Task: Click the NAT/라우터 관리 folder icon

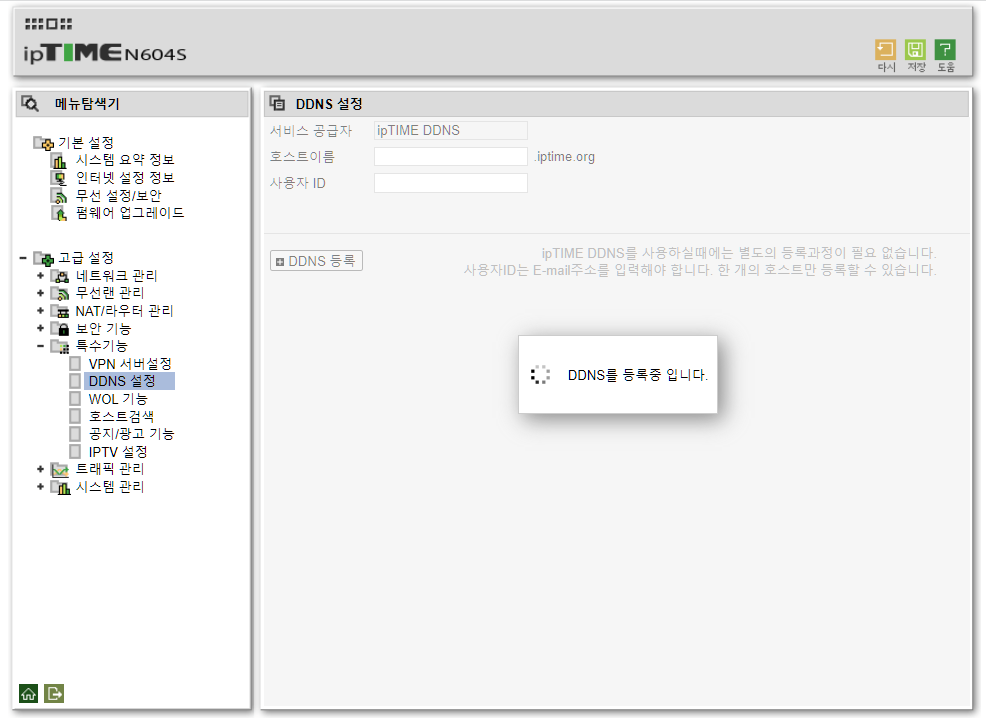Action: click(x=60, y=311)
